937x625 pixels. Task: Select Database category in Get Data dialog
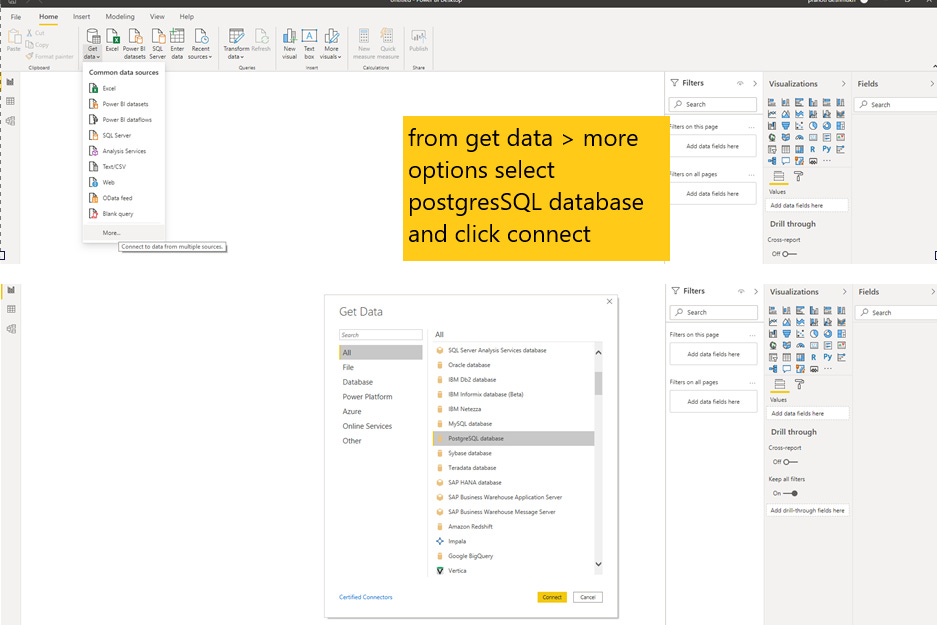click(x=381, y=382)
